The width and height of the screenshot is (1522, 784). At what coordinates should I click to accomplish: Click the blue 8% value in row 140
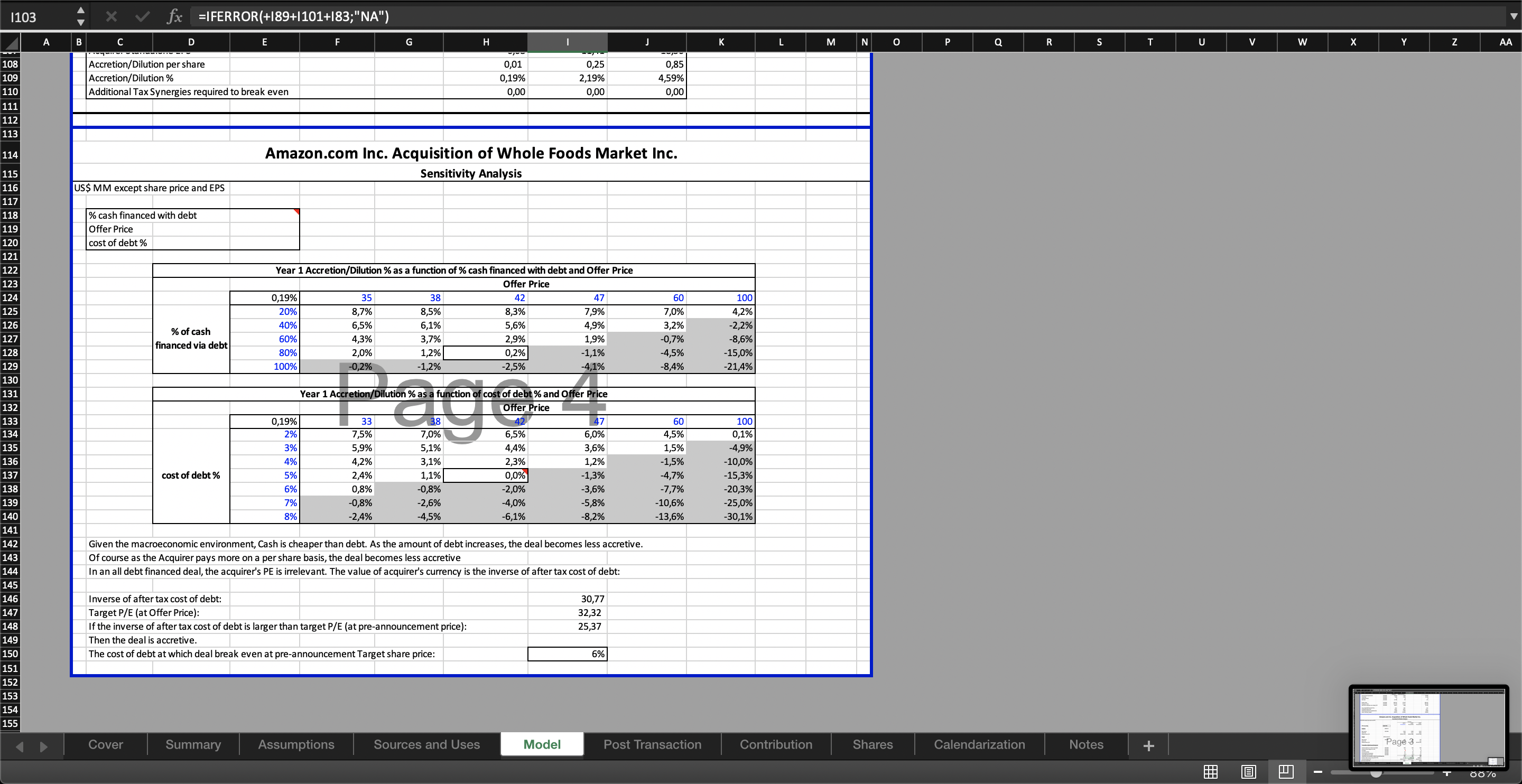tap(290, 516)
